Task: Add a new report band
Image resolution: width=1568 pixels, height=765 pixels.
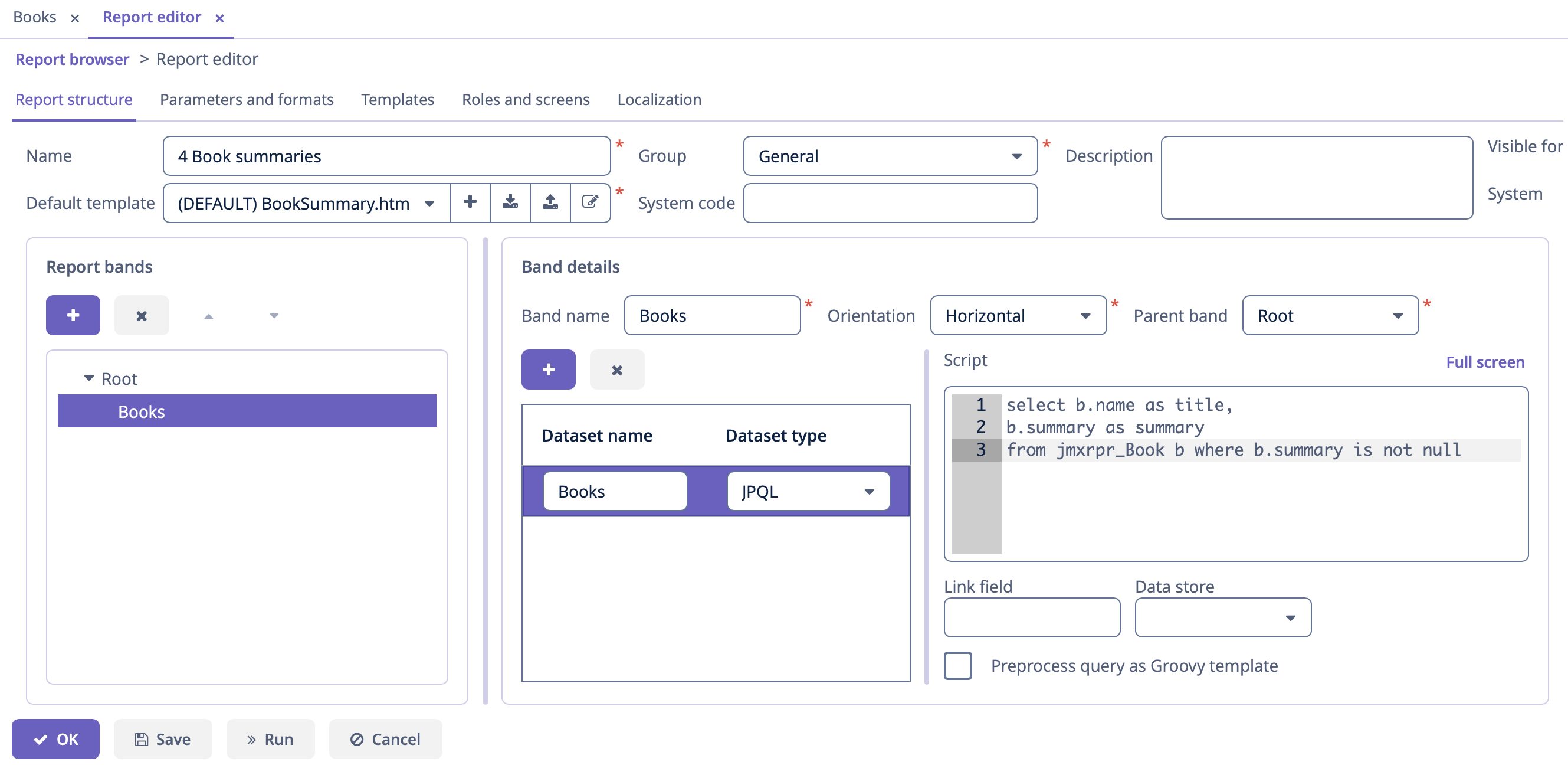Action: [73, 315]
